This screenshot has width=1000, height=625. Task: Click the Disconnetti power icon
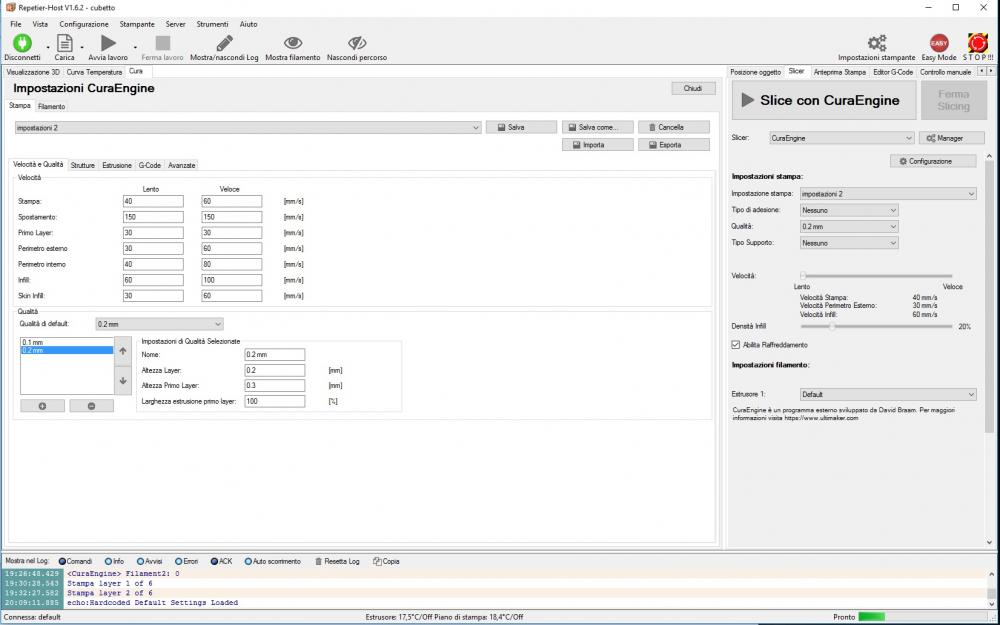click(x=22, y=43)
